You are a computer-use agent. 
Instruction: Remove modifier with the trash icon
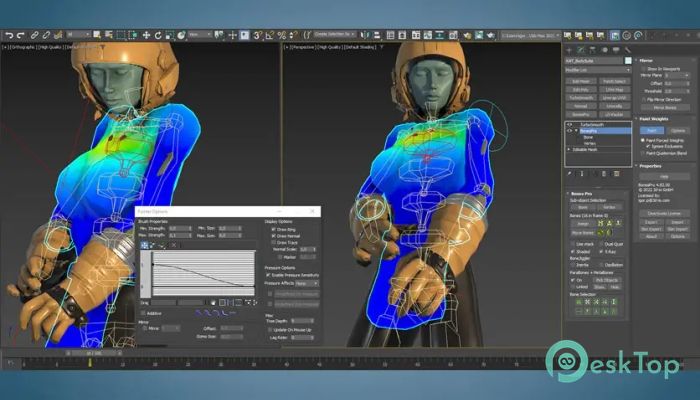604,174
